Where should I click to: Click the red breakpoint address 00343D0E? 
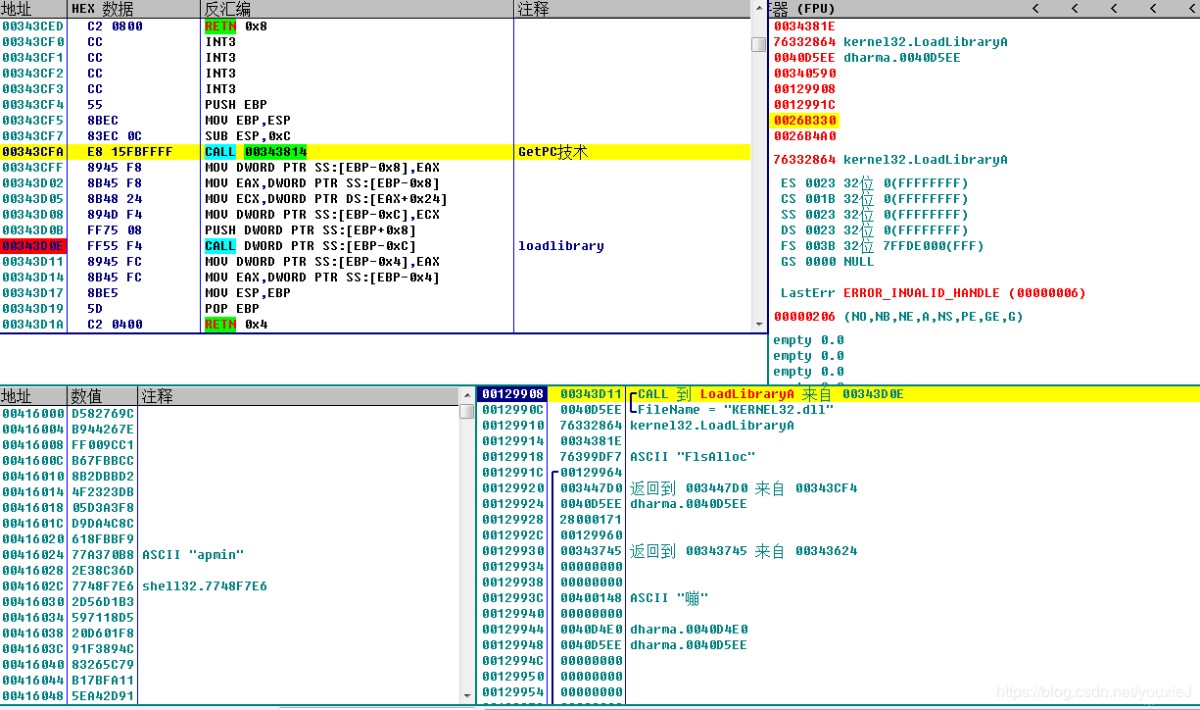pos(33,246)
